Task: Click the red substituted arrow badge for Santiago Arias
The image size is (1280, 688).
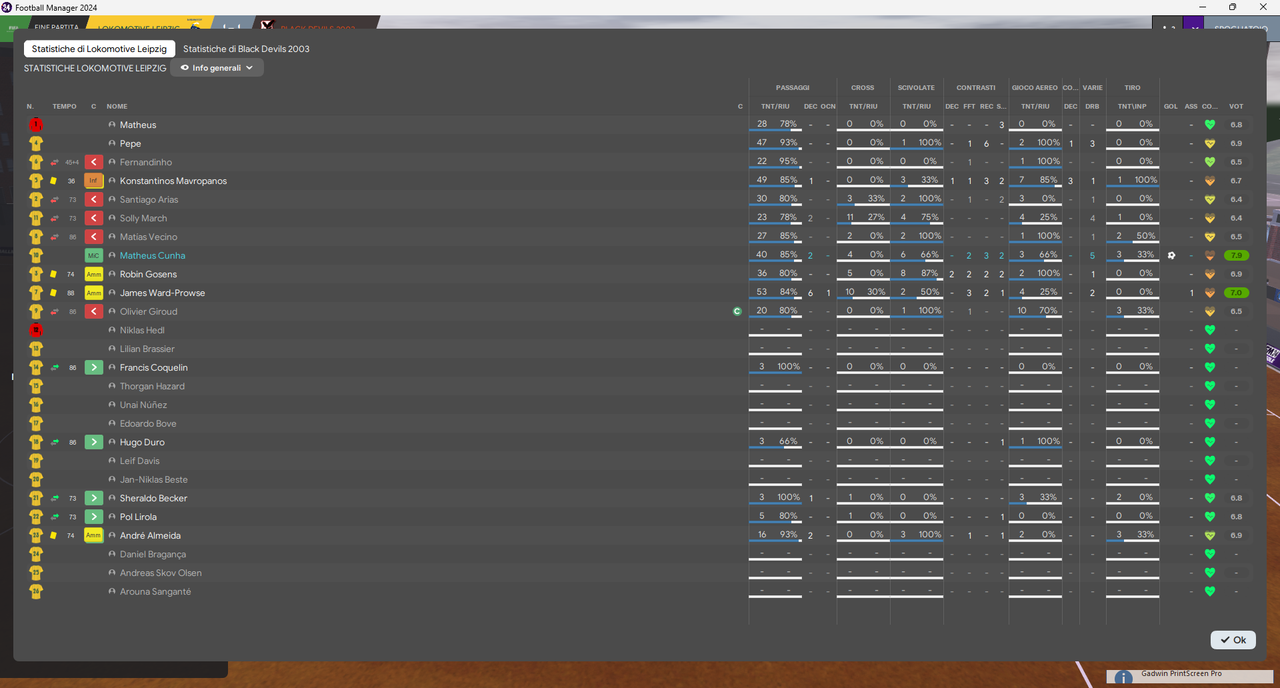Action: pyautogui.click(x=94, y=199)
